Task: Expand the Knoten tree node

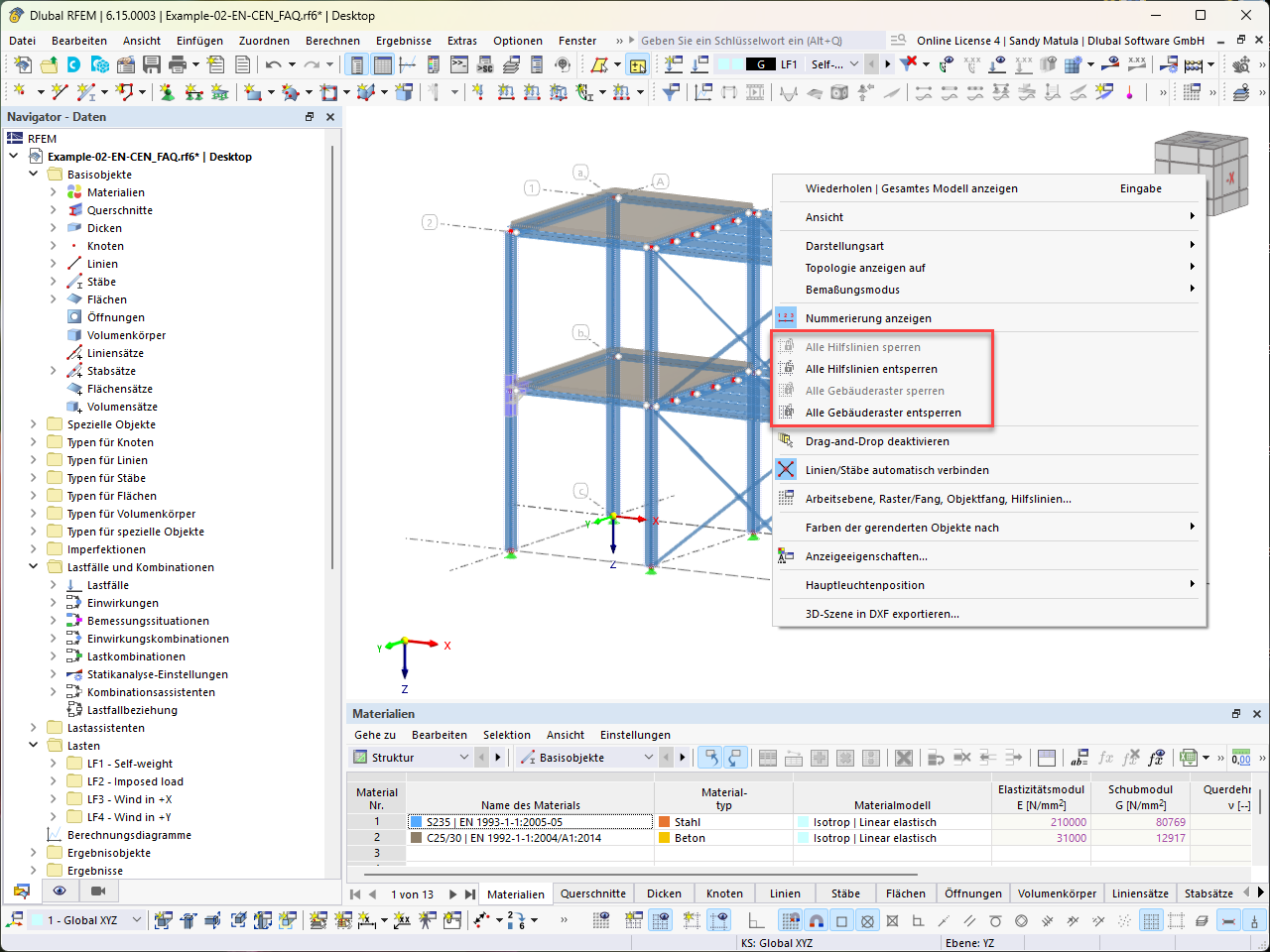Action: [x=54, y=246]
